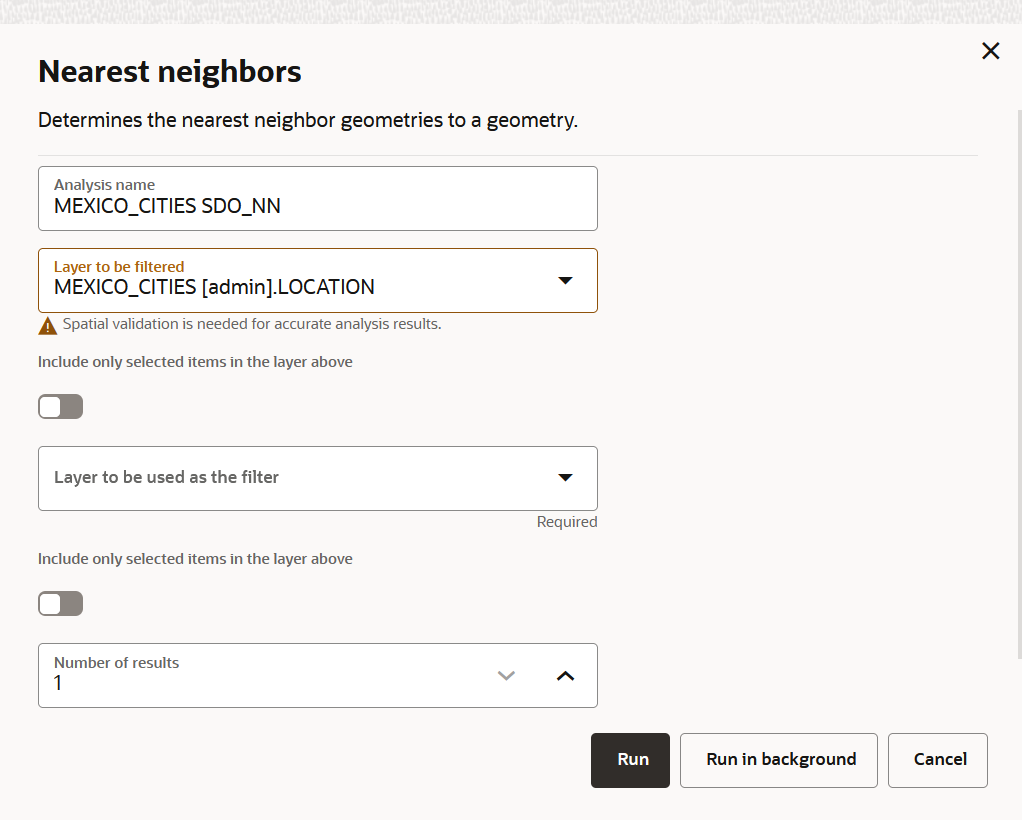Enable selected items only for the filter layer
Image resolution: width=1022 pixels, height=820 pixels.
pos(61,604)
